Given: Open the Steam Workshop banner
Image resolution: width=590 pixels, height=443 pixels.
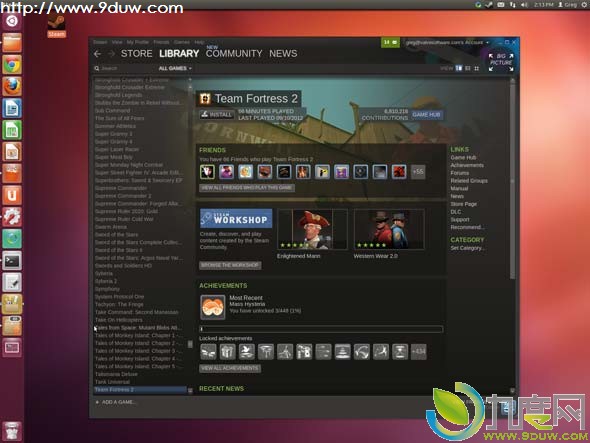Looking at the screenshot, I should 236,218.
